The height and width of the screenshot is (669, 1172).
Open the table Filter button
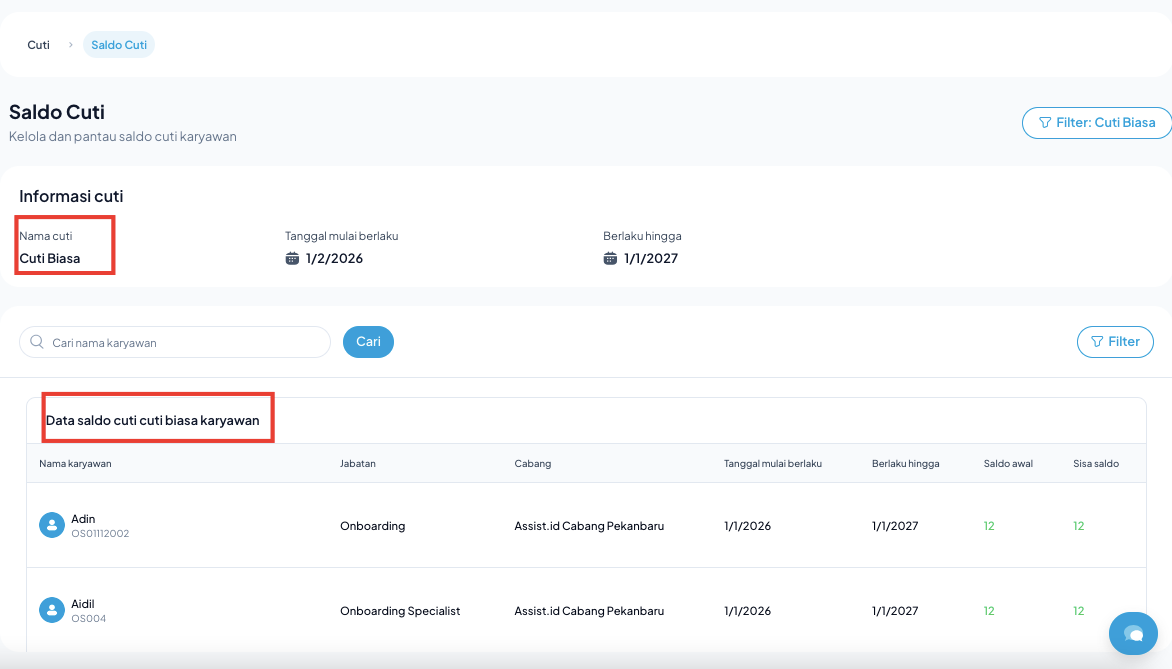pos(1115,342)
